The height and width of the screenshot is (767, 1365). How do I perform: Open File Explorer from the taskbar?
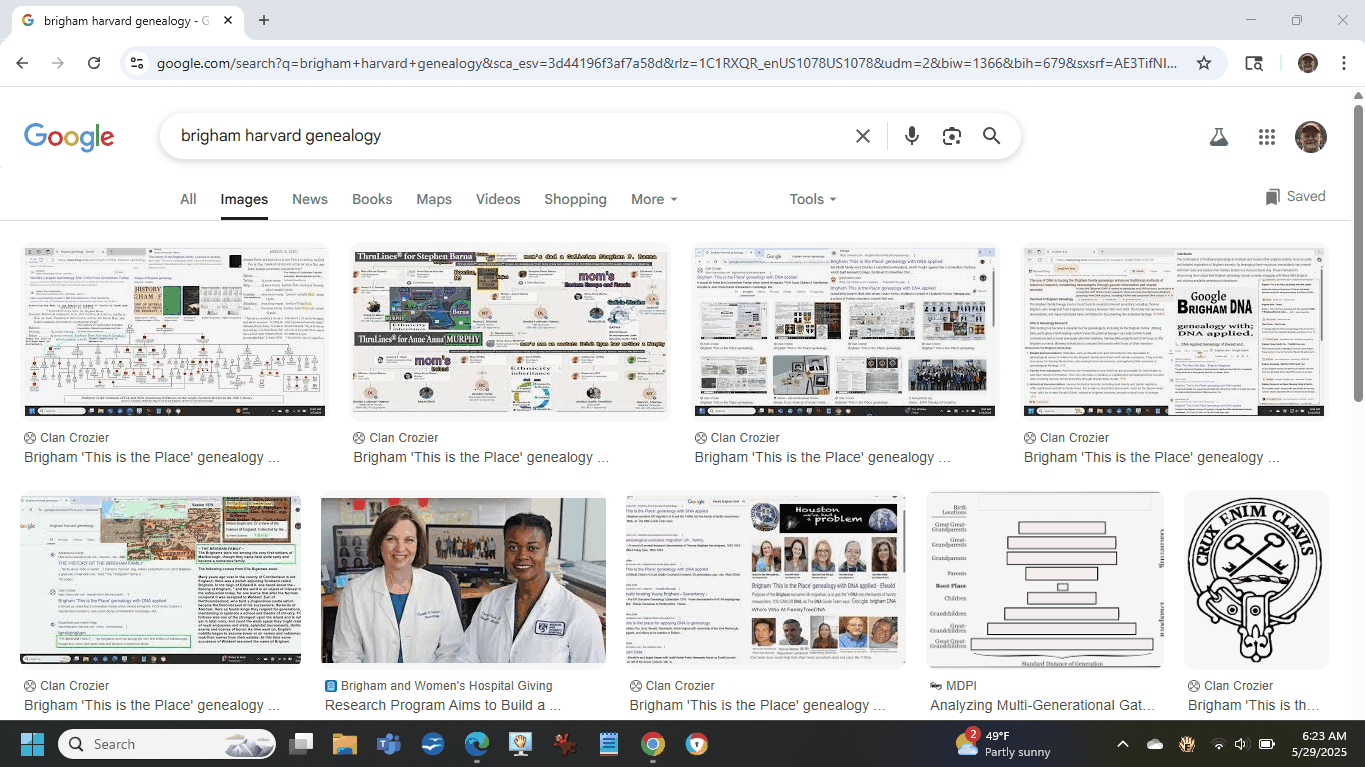[x=345, y=744]
